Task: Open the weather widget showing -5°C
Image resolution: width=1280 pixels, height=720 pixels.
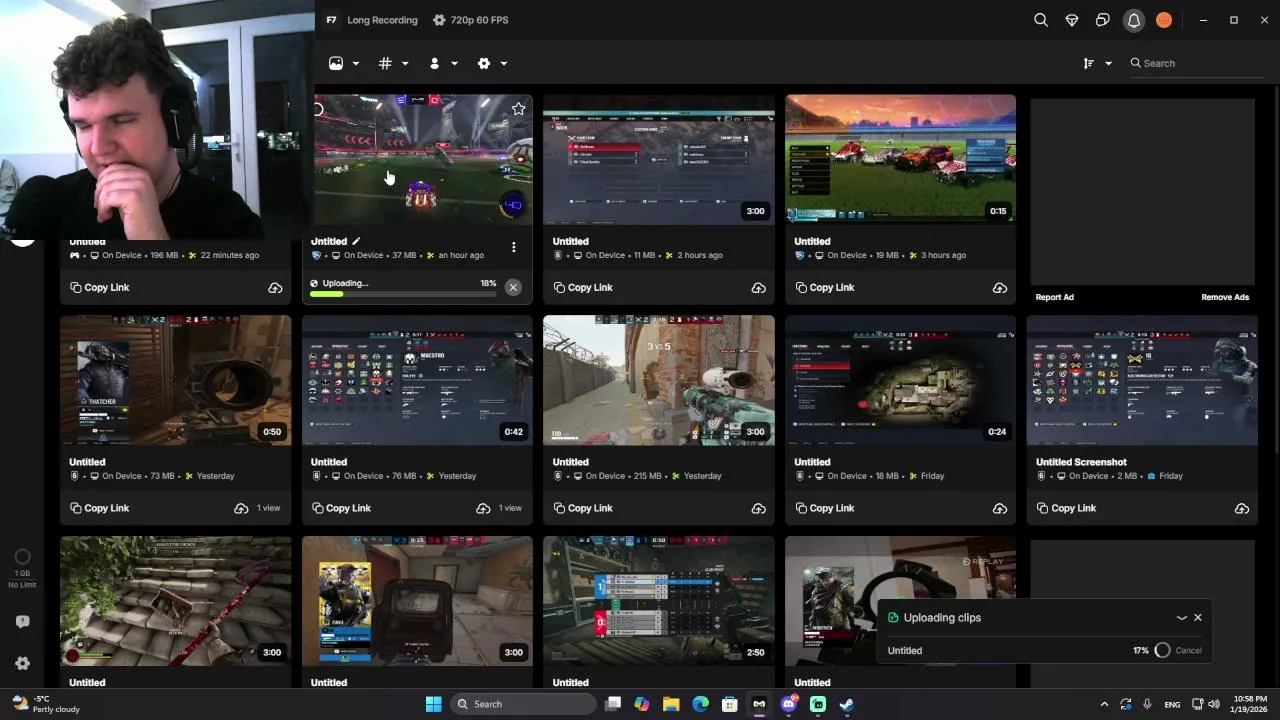Action: [x=46, y=704]
